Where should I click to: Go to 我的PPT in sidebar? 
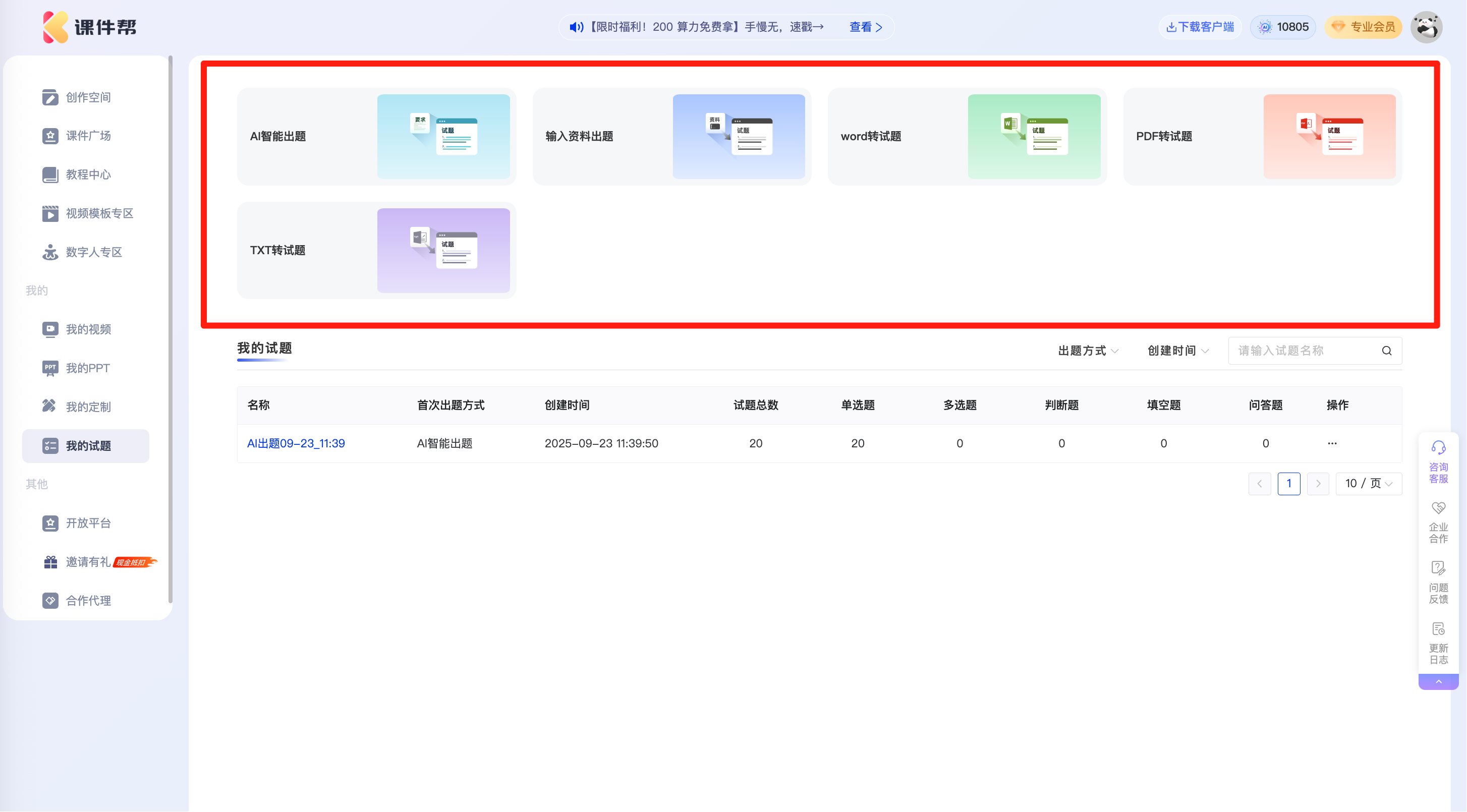click(x=88, y=368)
